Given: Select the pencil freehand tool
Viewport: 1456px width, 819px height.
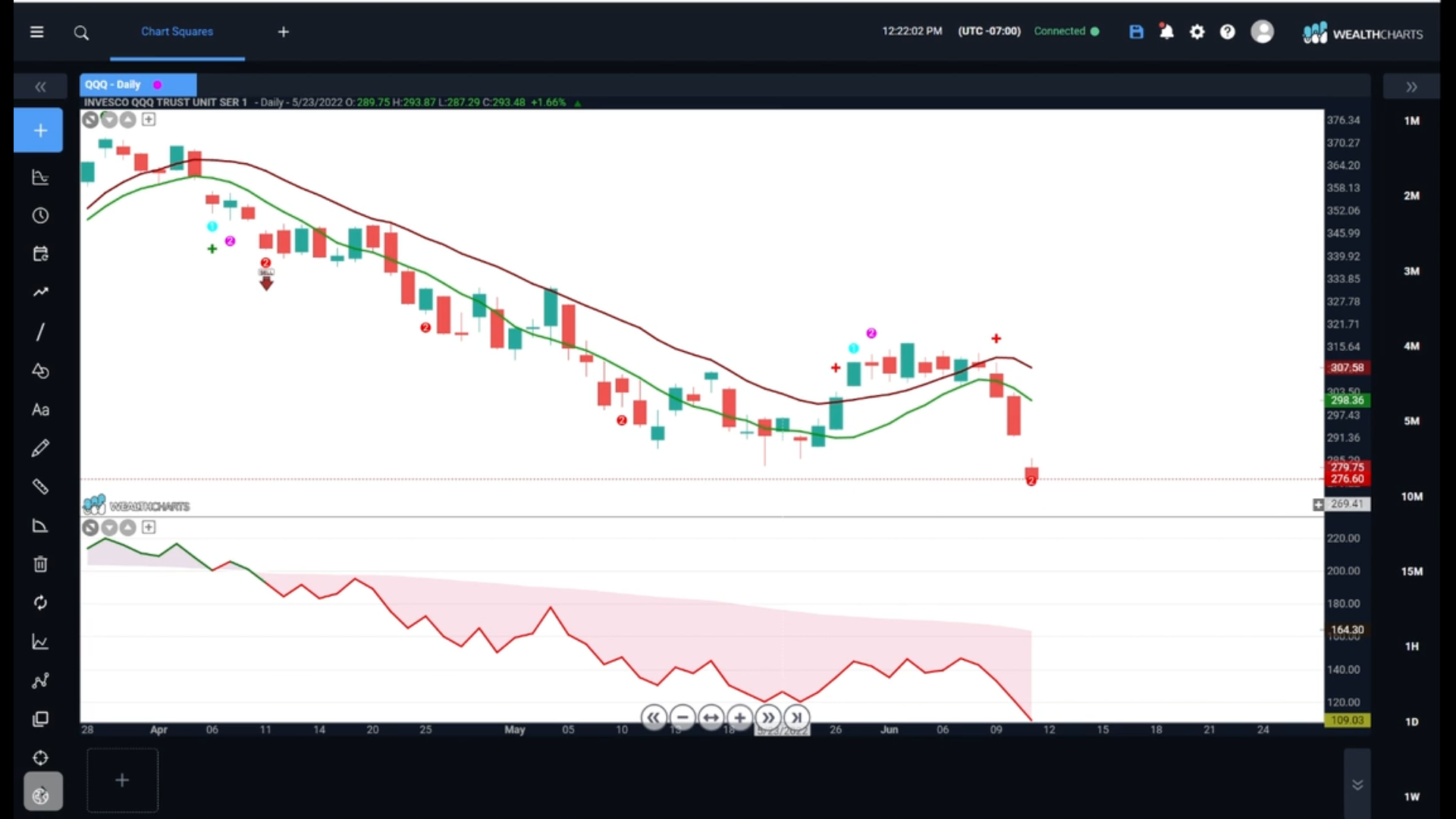Looking at the screenshot, I should 40,448.
